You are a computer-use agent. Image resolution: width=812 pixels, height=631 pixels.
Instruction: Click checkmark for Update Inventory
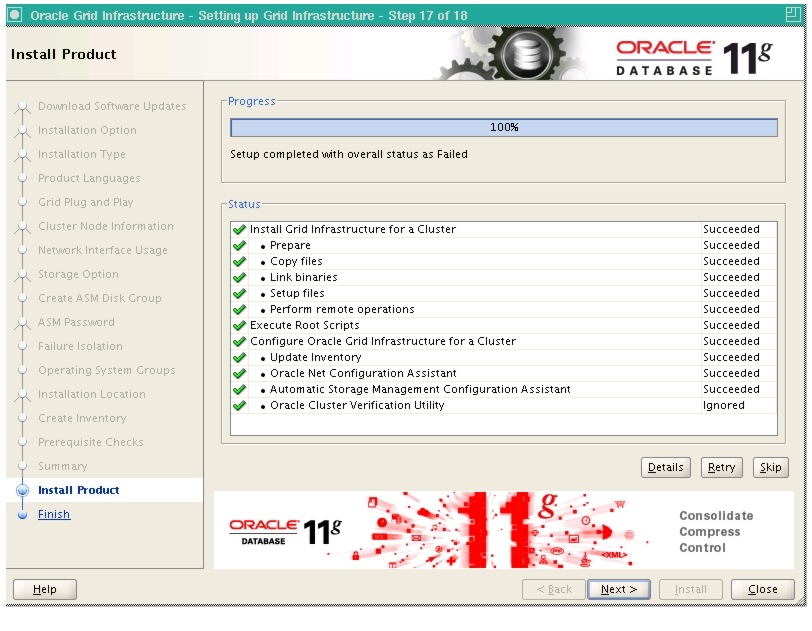coord(239,358)
